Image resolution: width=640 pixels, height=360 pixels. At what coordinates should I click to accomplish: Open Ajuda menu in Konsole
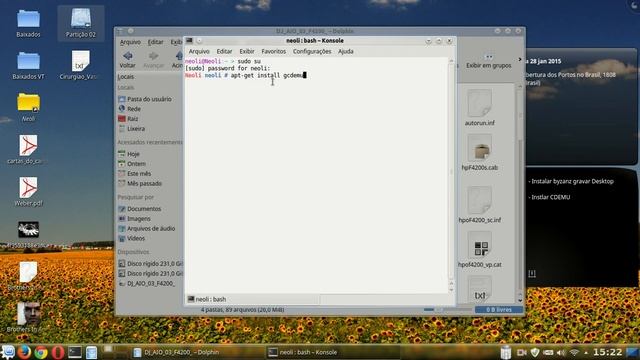pos(346,51)
